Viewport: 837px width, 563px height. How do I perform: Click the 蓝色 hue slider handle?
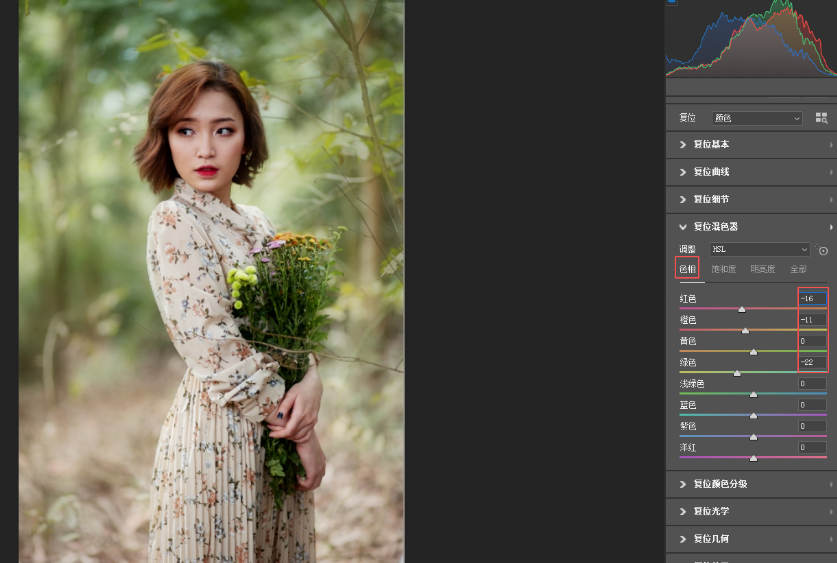point(753,416)
